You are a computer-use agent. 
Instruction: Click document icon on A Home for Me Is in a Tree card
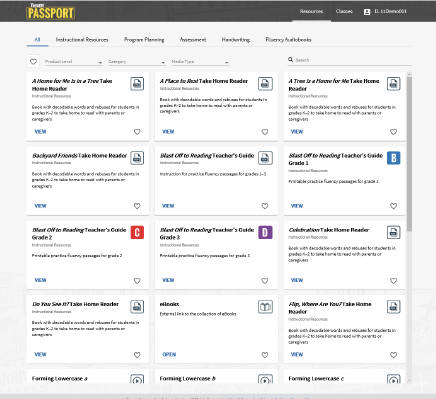(137, 84)
